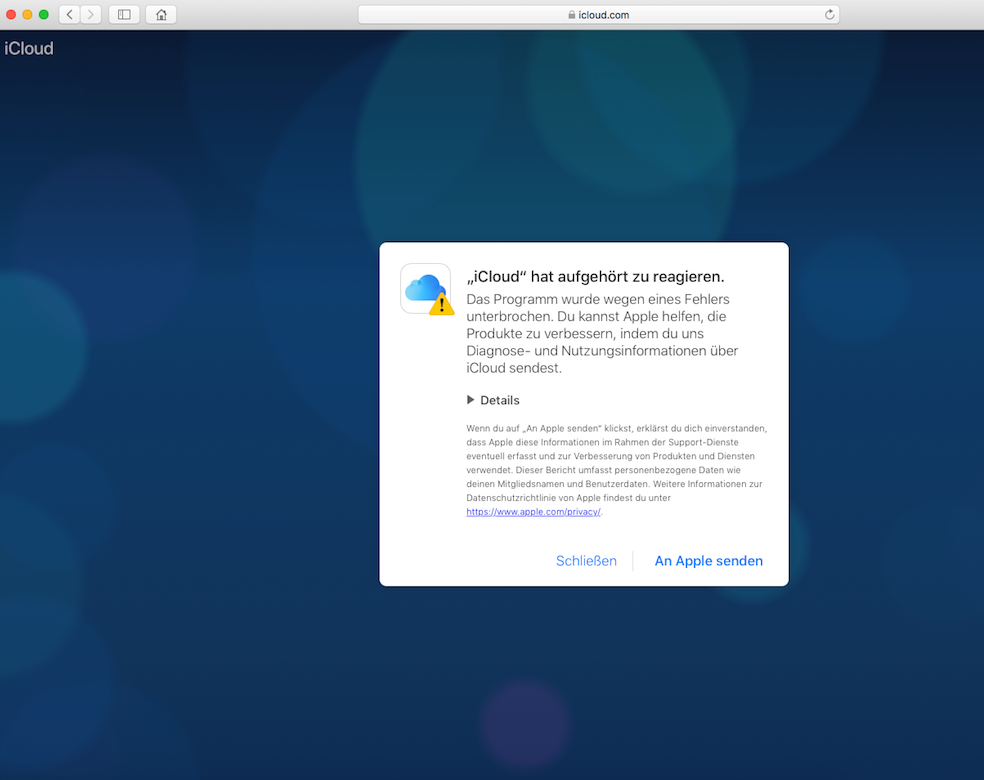Open the home page with the house icon
This screenshot has height=780, width=984.
coord(161,14)
